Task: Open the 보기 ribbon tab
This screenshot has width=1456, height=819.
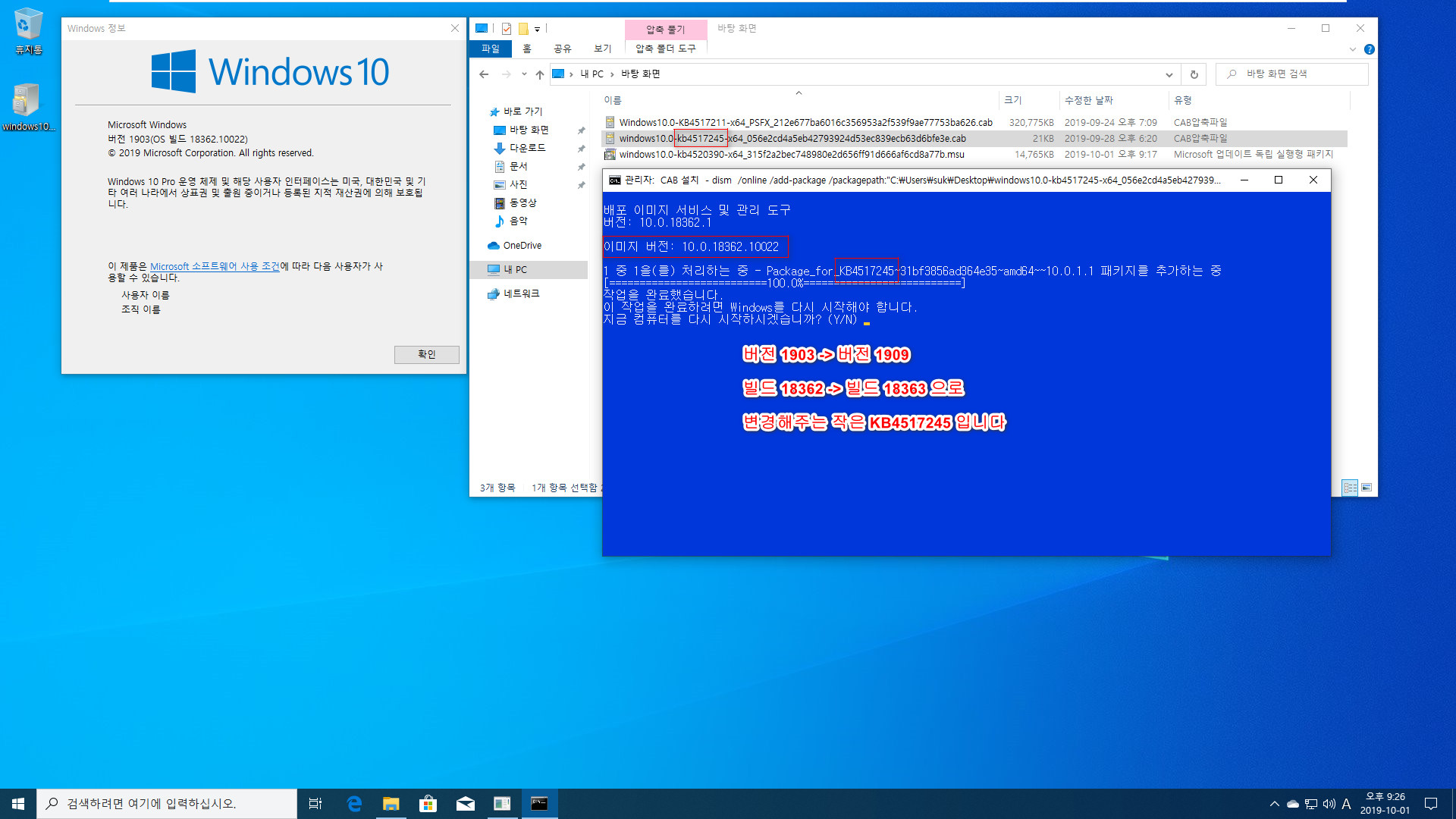Action: coord(603,49)
